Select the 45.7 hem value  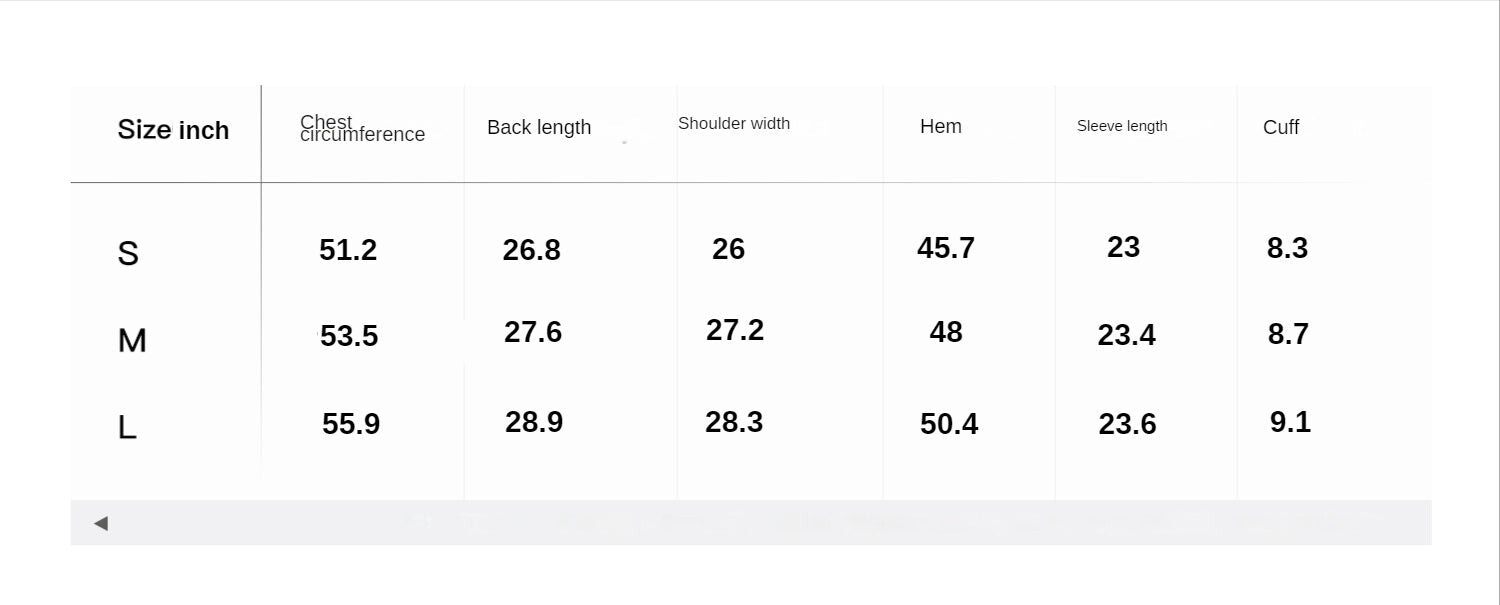(x=946, y=248)
